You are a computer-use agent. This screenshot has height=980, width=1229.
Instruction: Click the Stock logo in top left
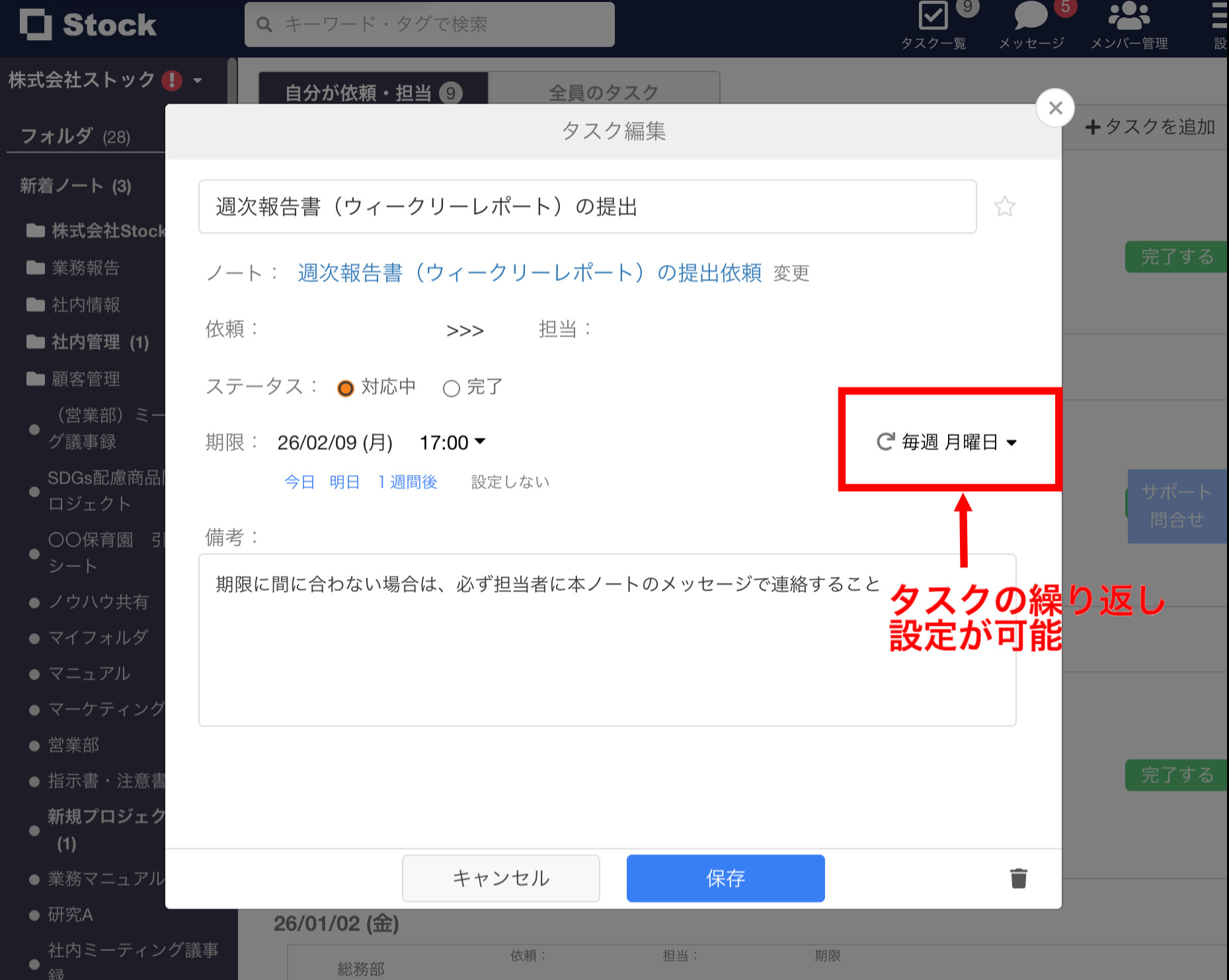tap(88, 25)
